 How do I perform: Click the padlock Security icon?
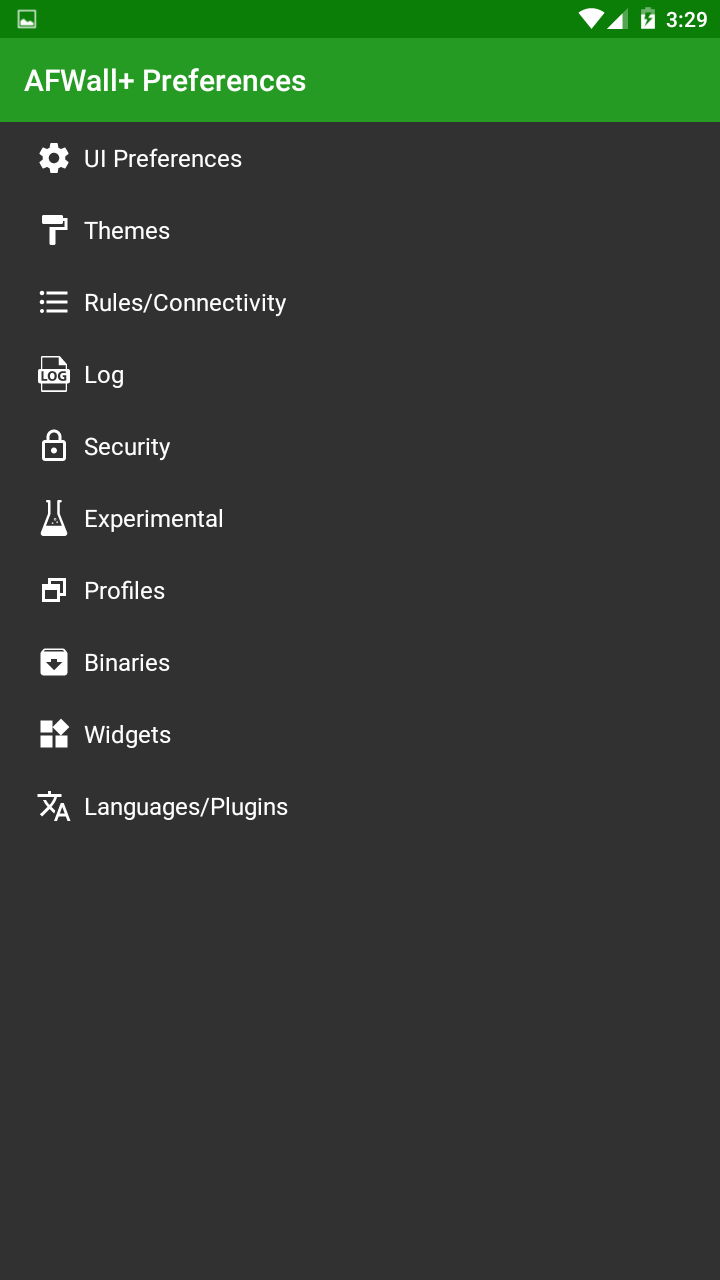(x=54, y=446)
